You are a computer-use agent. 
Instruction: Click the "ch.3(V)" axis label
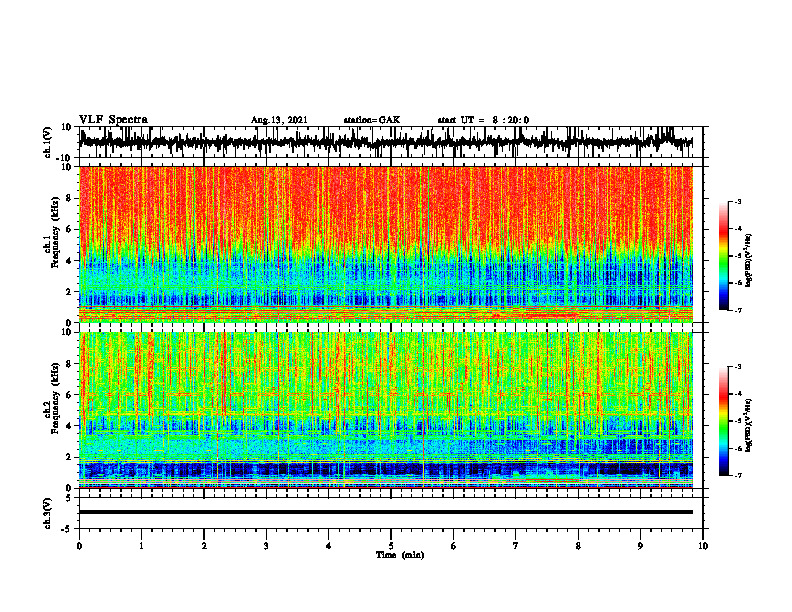tap(49, 513)
